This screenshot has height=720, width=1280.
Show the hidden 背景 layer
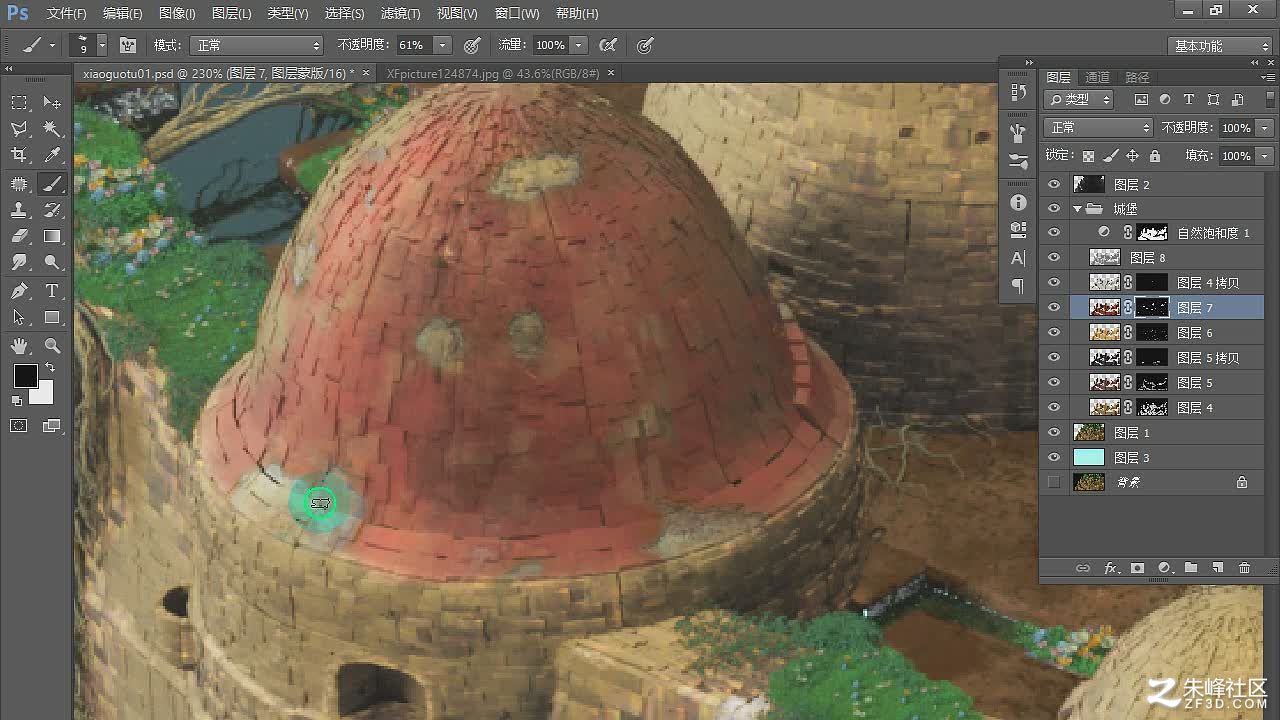tap(1053, 482)
